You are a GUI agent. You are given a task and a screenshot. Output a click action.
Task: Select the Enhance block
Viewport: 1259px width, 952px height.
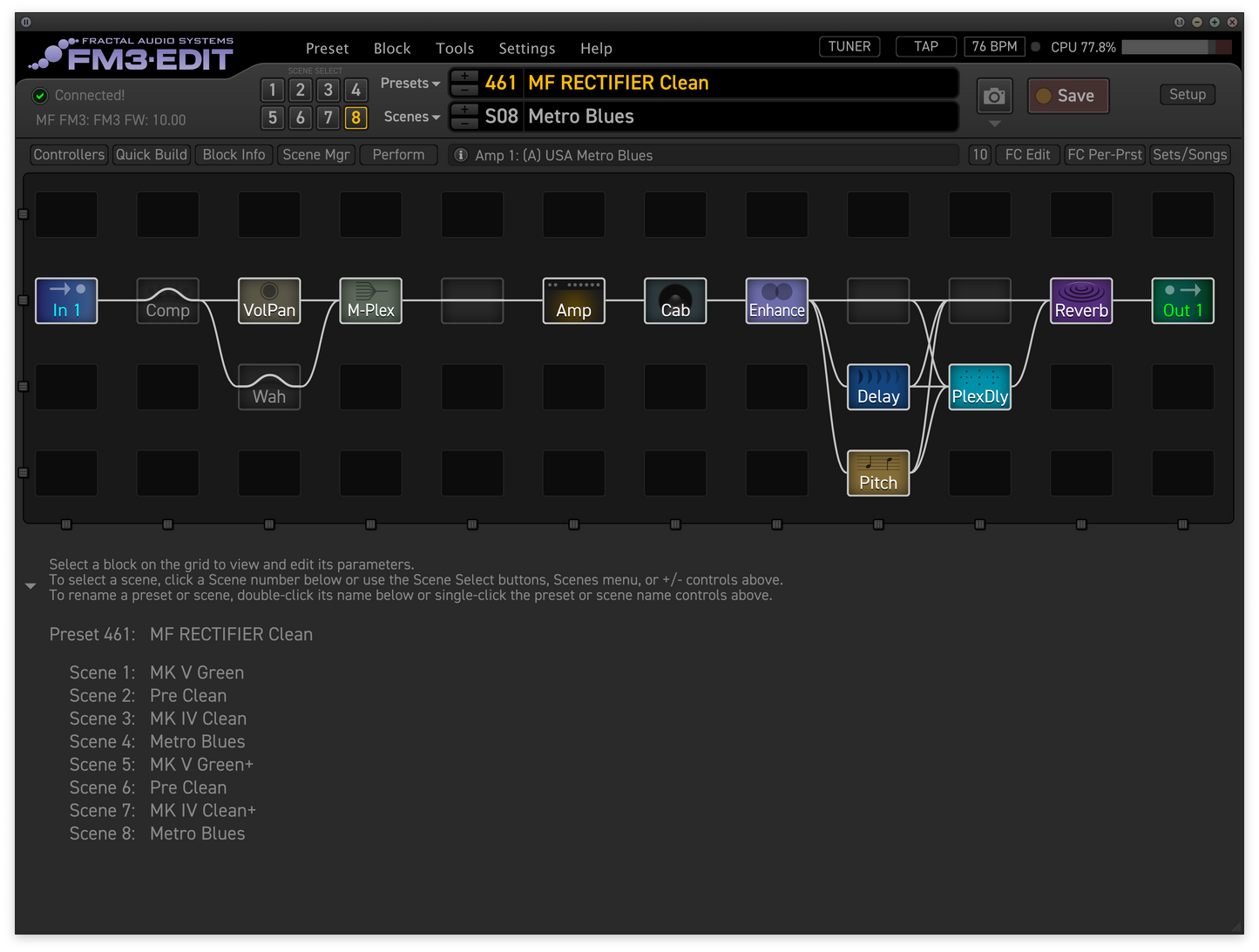(x=776, y=301)
